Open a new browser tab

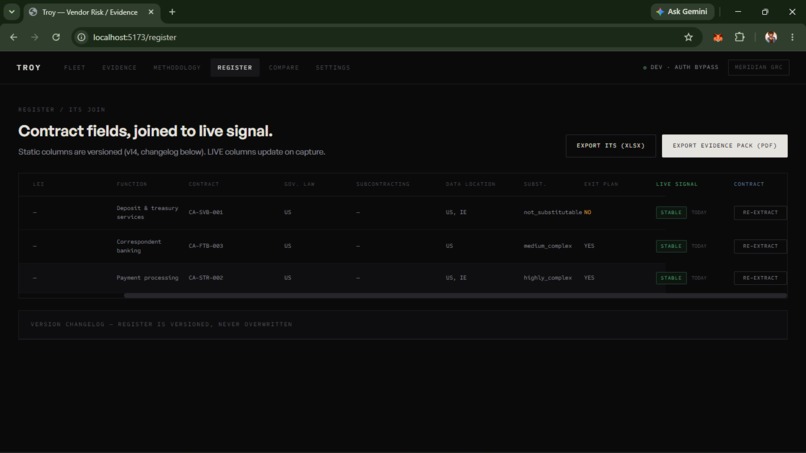point(172,12)
